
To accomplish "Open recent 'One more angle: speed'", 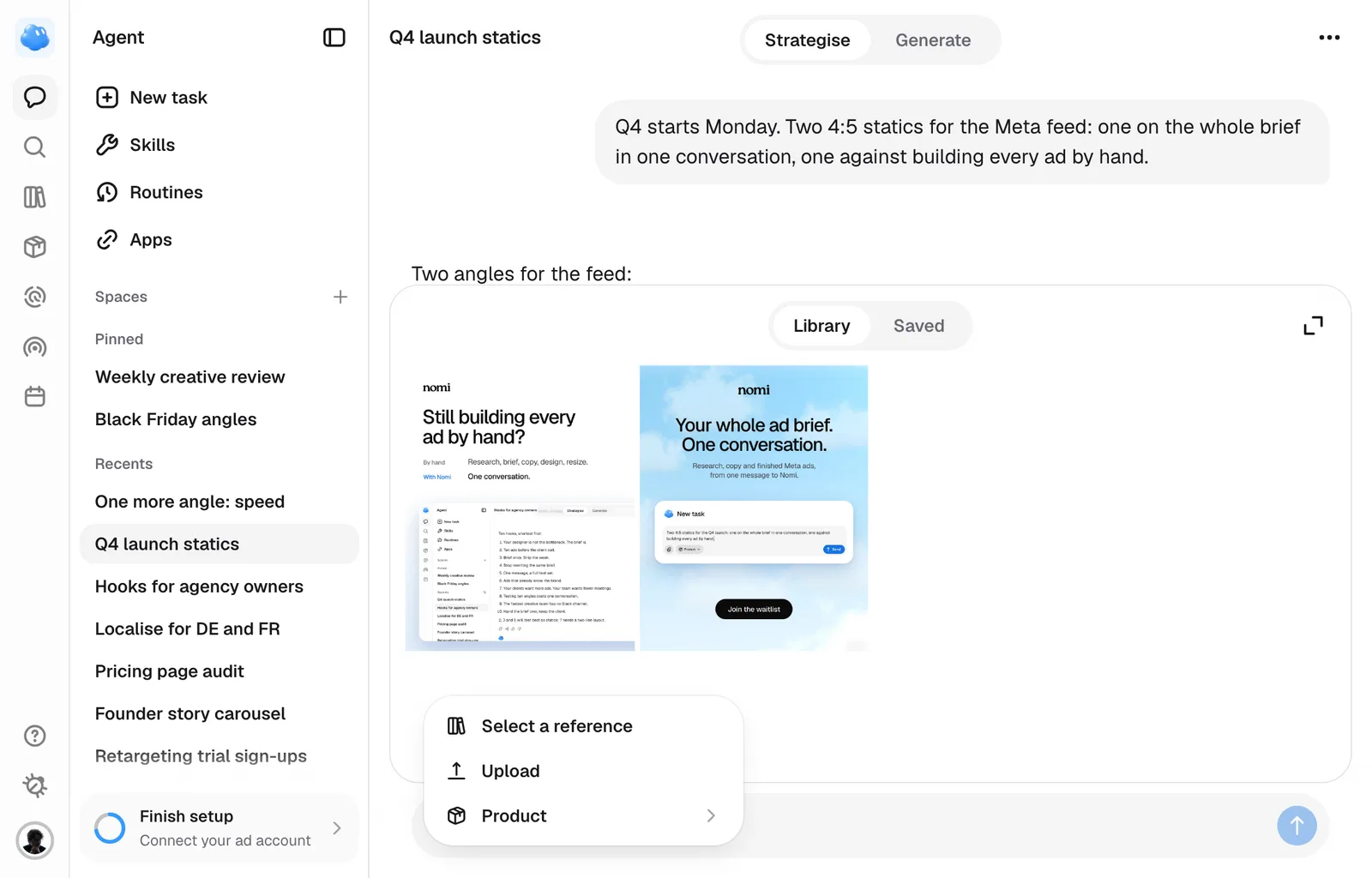I will pyautogui.click(x=220, y=502).
